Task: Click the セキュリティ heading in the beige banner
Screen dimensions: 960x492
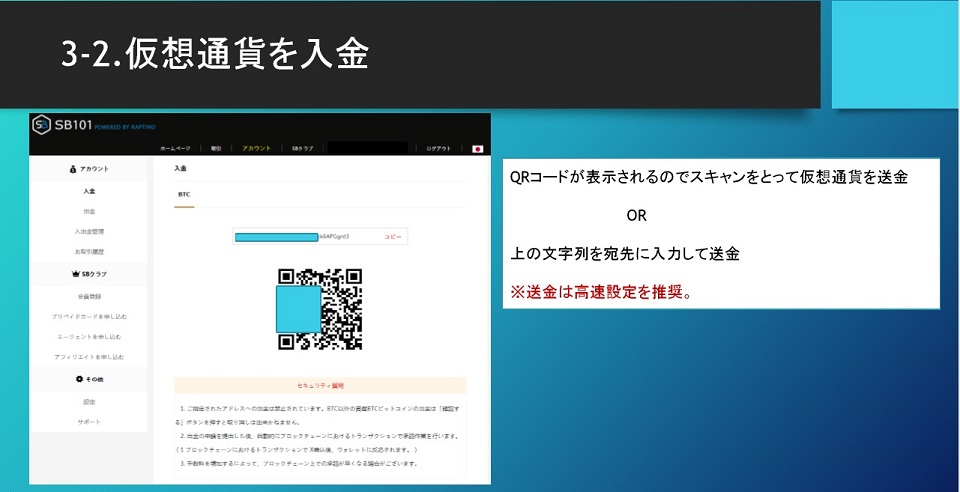Action: pos(320,386)
